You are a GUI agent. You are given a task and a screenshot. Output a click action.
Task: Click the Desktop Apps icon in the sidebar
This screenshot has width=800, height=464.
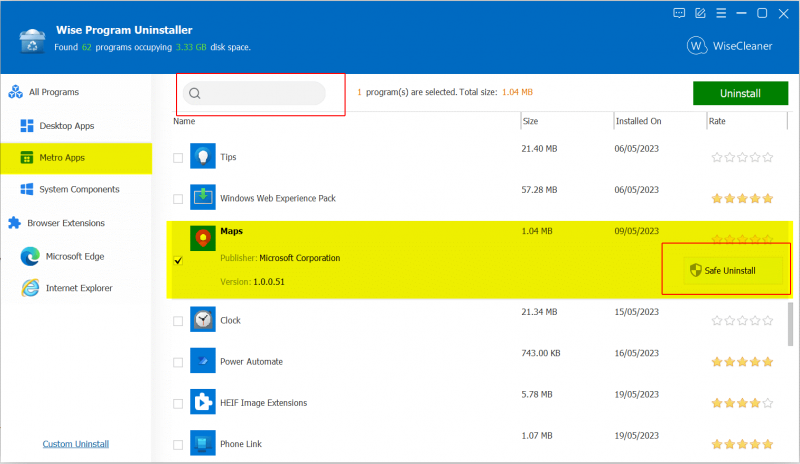[27, 126]
